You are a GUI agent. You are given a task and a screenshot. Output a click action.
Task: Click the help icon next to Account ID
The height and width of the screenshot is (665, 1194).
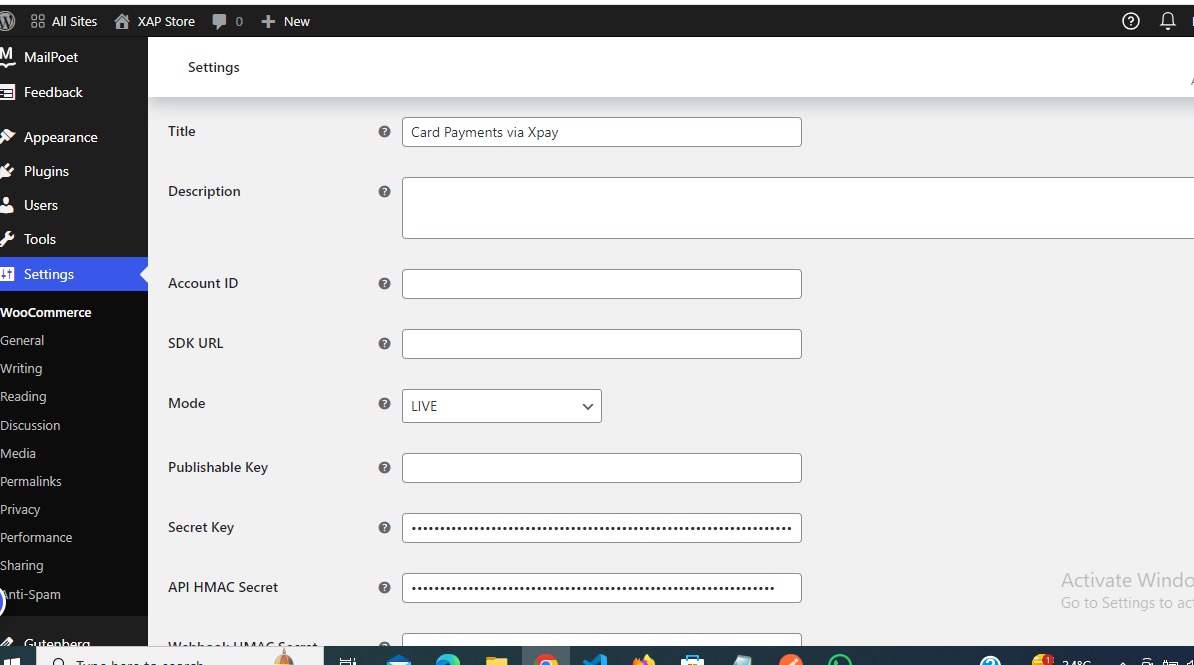pyautogui.click(x=384, y=283)
